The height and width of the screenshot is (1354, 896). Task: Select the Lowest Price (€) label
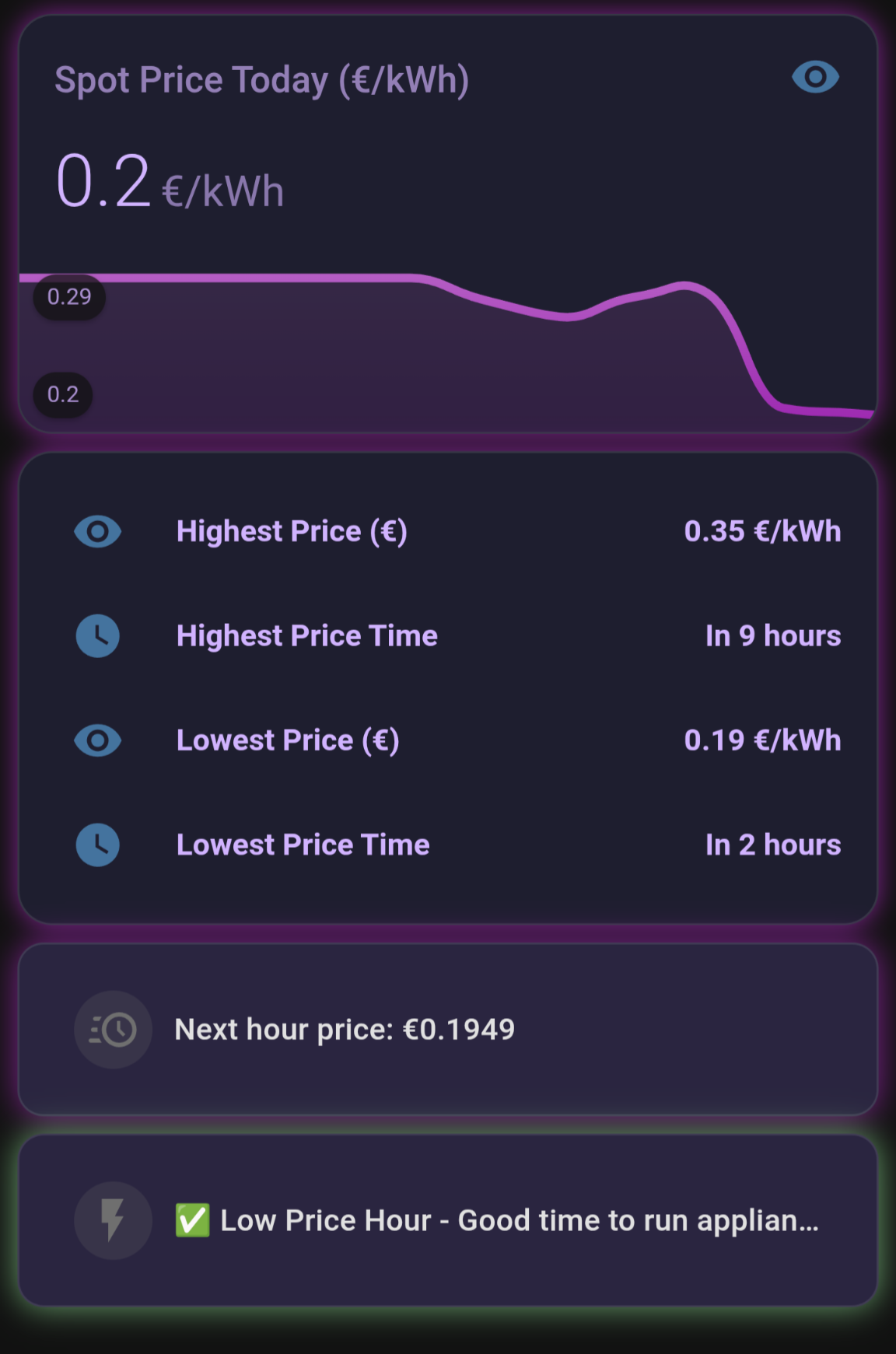click(288, 740)
